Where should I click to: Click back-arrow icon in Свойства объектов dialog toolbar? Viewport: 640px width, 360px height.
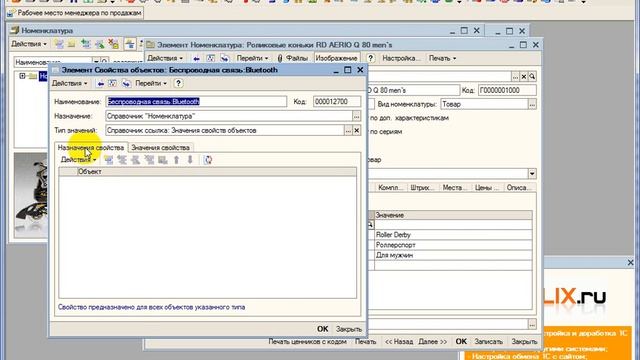pos(100,83)
